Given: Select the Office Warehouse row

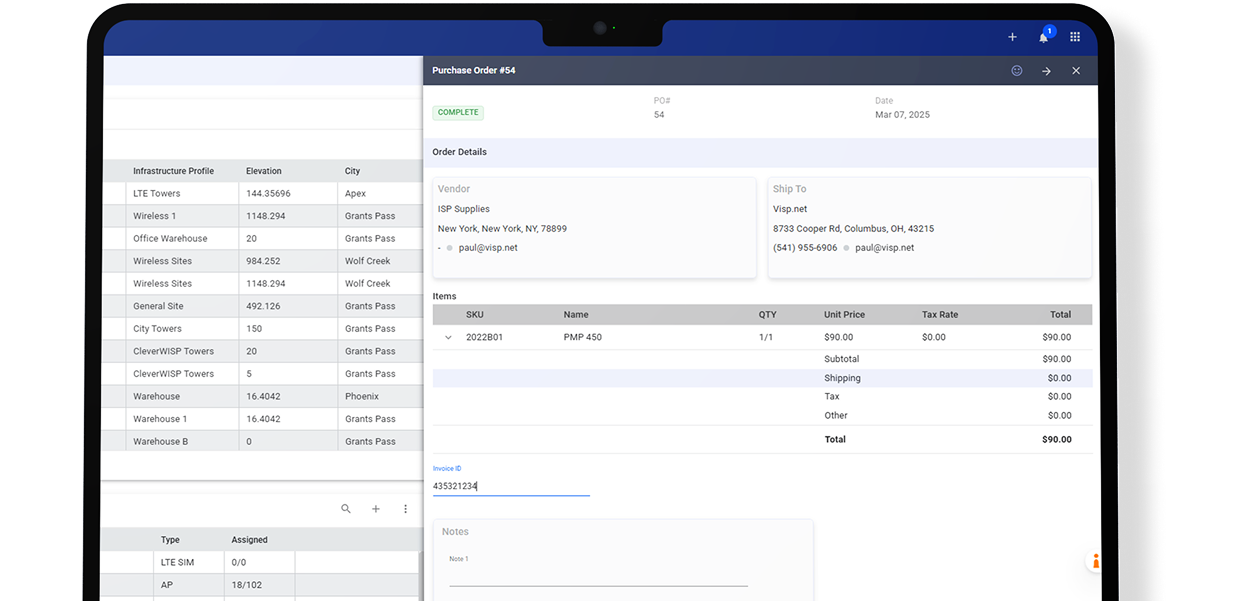Looking at the screenshot, I should tap(263, 239).
